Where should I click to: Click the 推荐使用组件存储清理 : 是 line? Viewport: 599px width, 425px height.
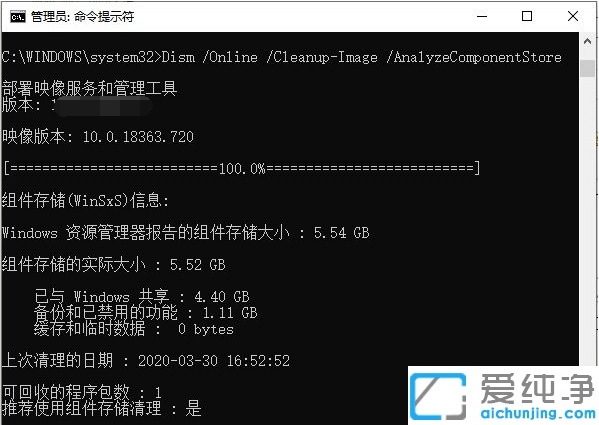(x=102, y=409)
